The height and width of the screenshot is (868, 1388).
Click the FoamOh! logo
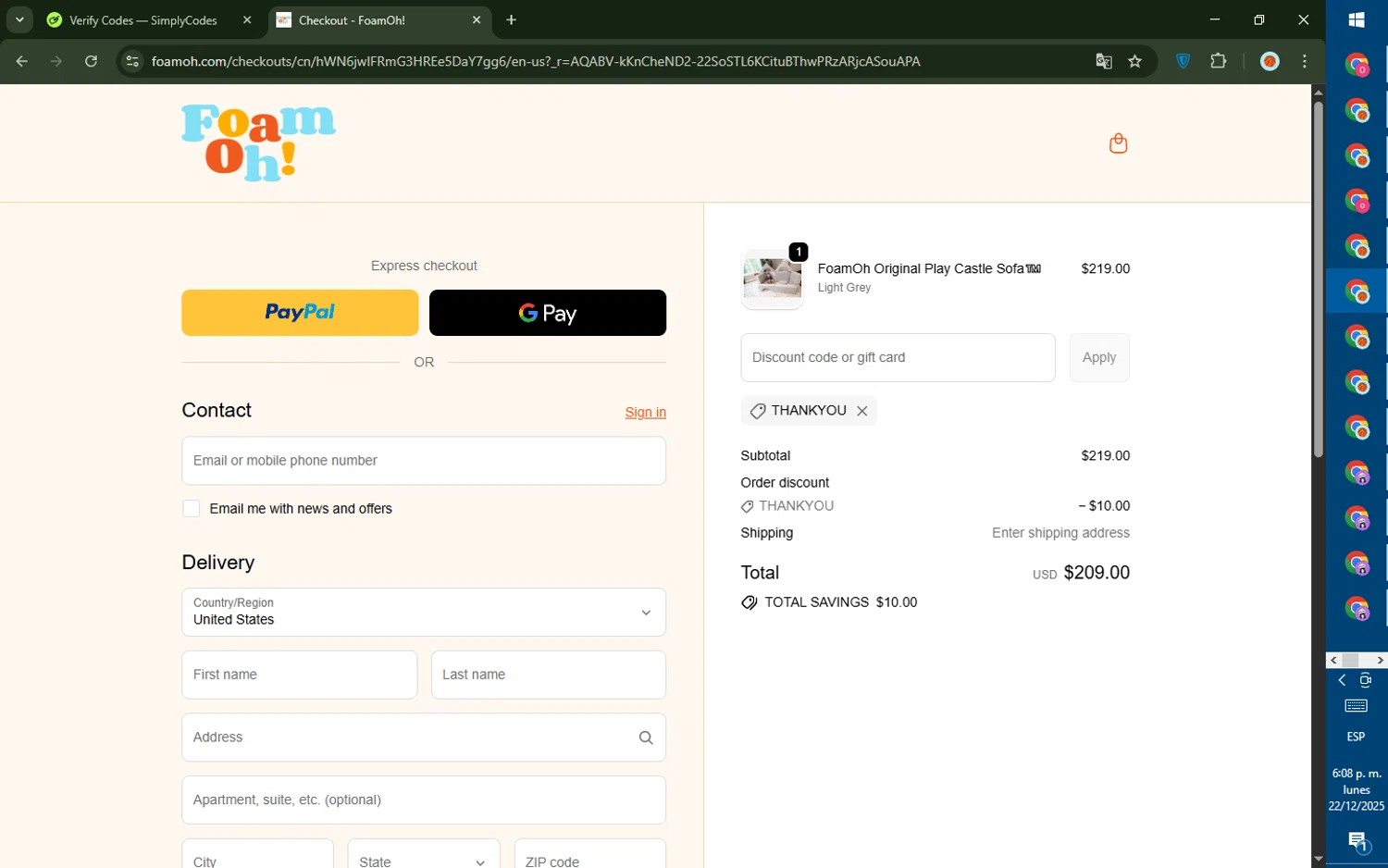(258, 143)
